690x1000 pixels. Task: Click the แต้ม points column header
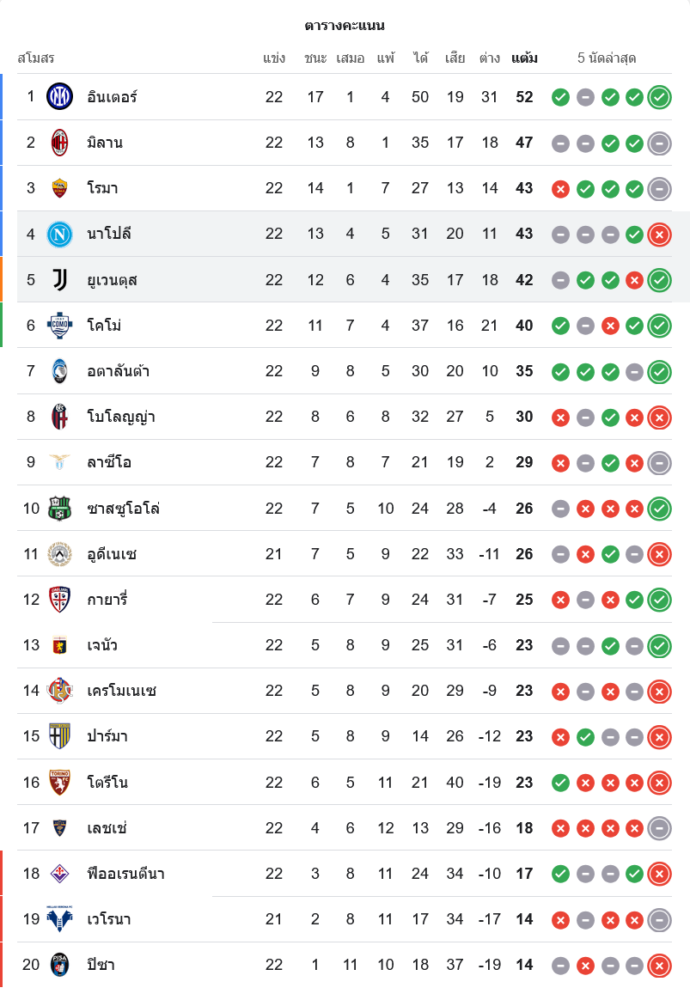click(524, 58)
